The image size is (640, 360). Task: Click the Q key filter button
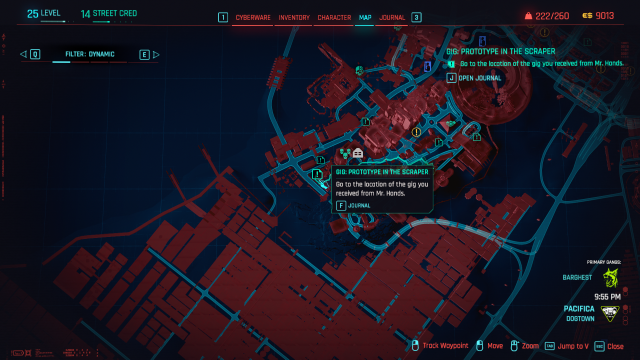click(35, 54)
